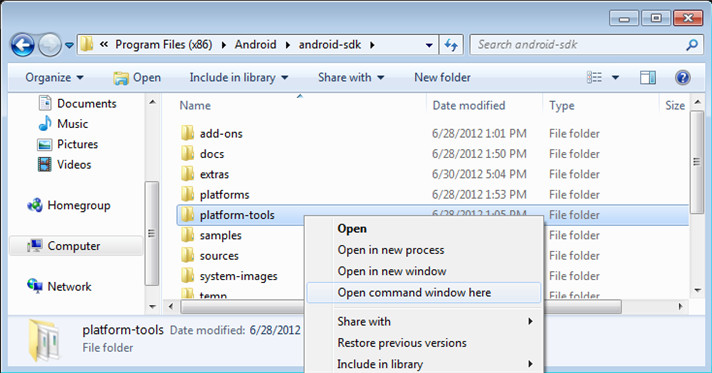The height and width of the screenshot is (373, 712).
Task: Open Include in library context submenu
Action: 425,364
